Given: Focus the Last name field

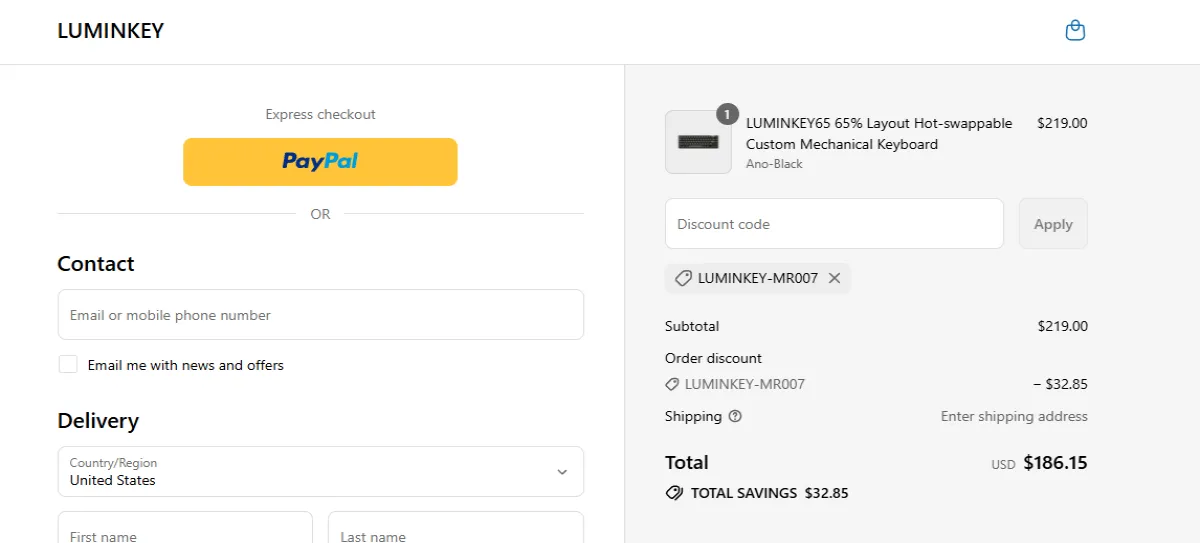Looking at the screenshot, I should pos(456,528).
